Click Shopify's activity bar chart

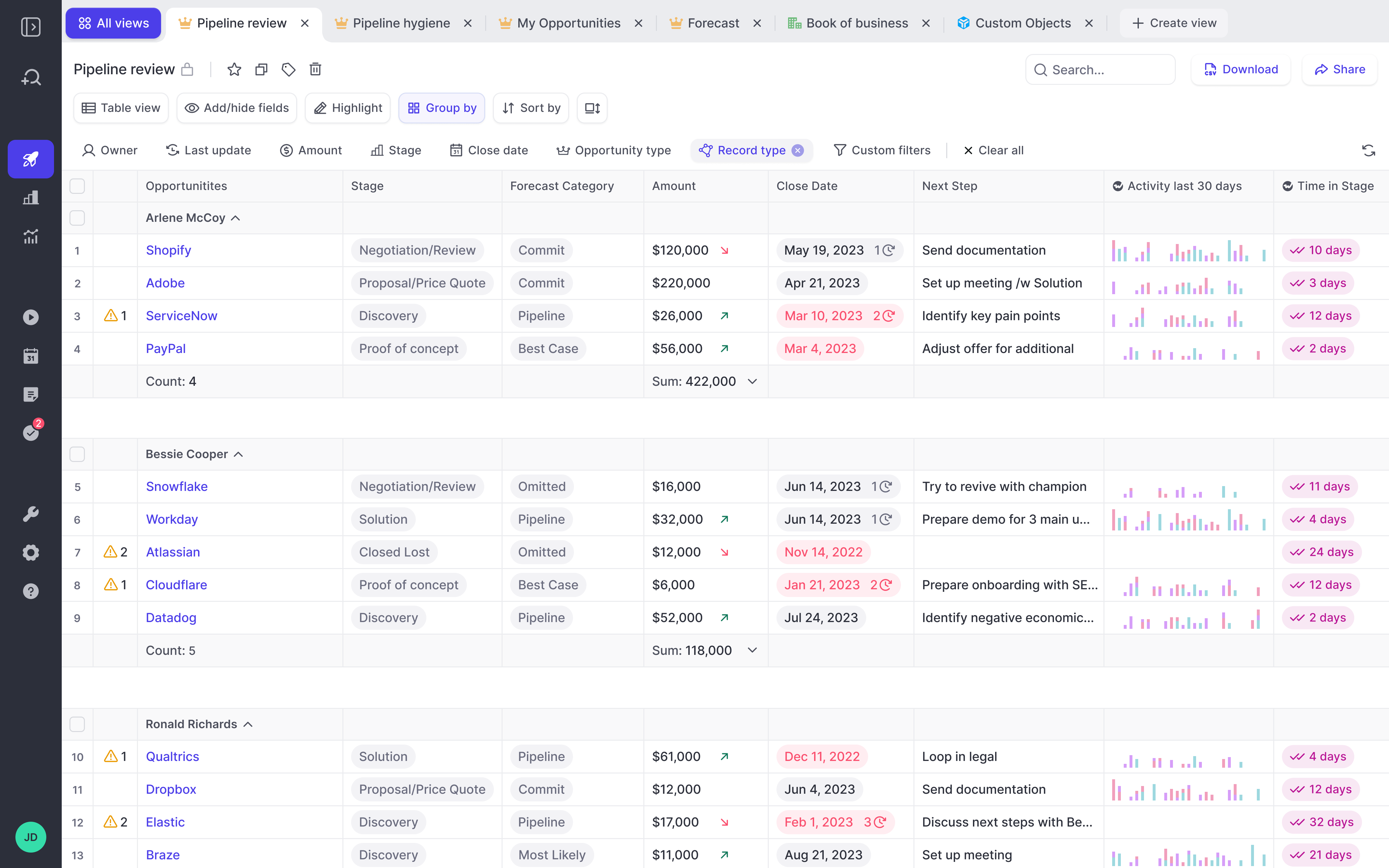click(x=1188, y=250)
